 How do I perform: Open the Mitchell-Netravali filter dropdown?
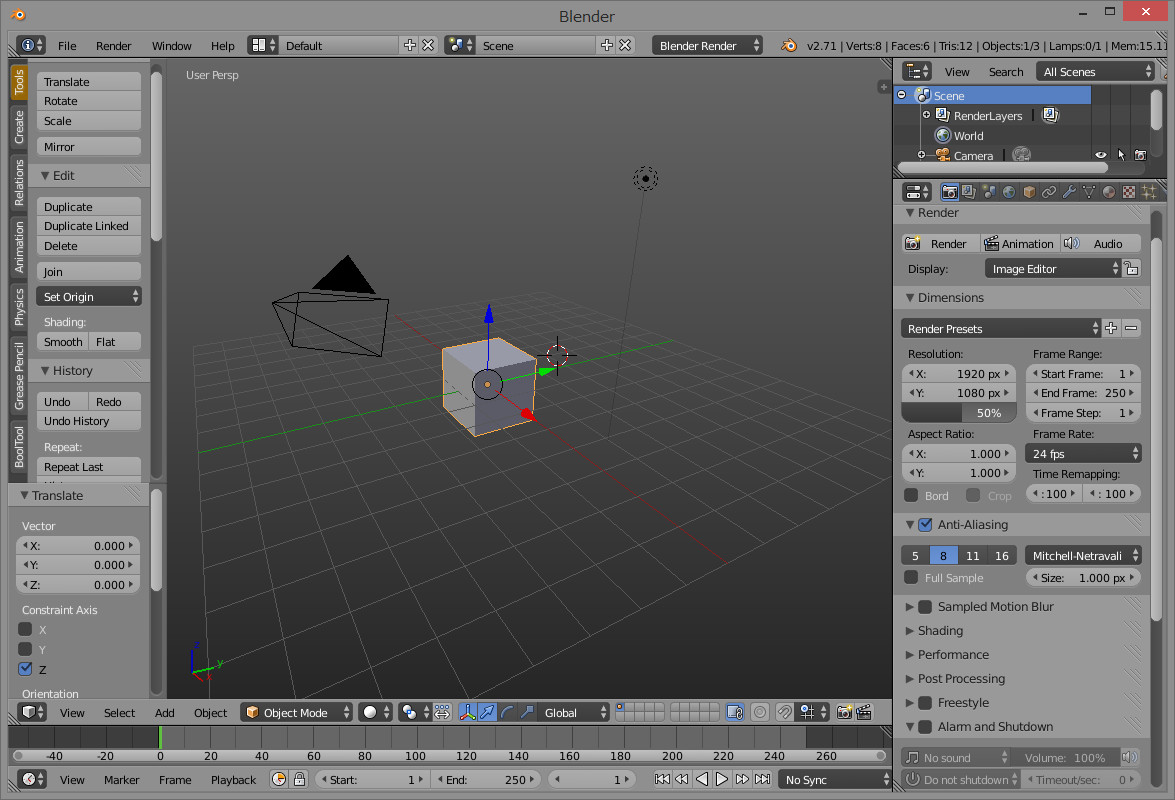click(1083, 556)
